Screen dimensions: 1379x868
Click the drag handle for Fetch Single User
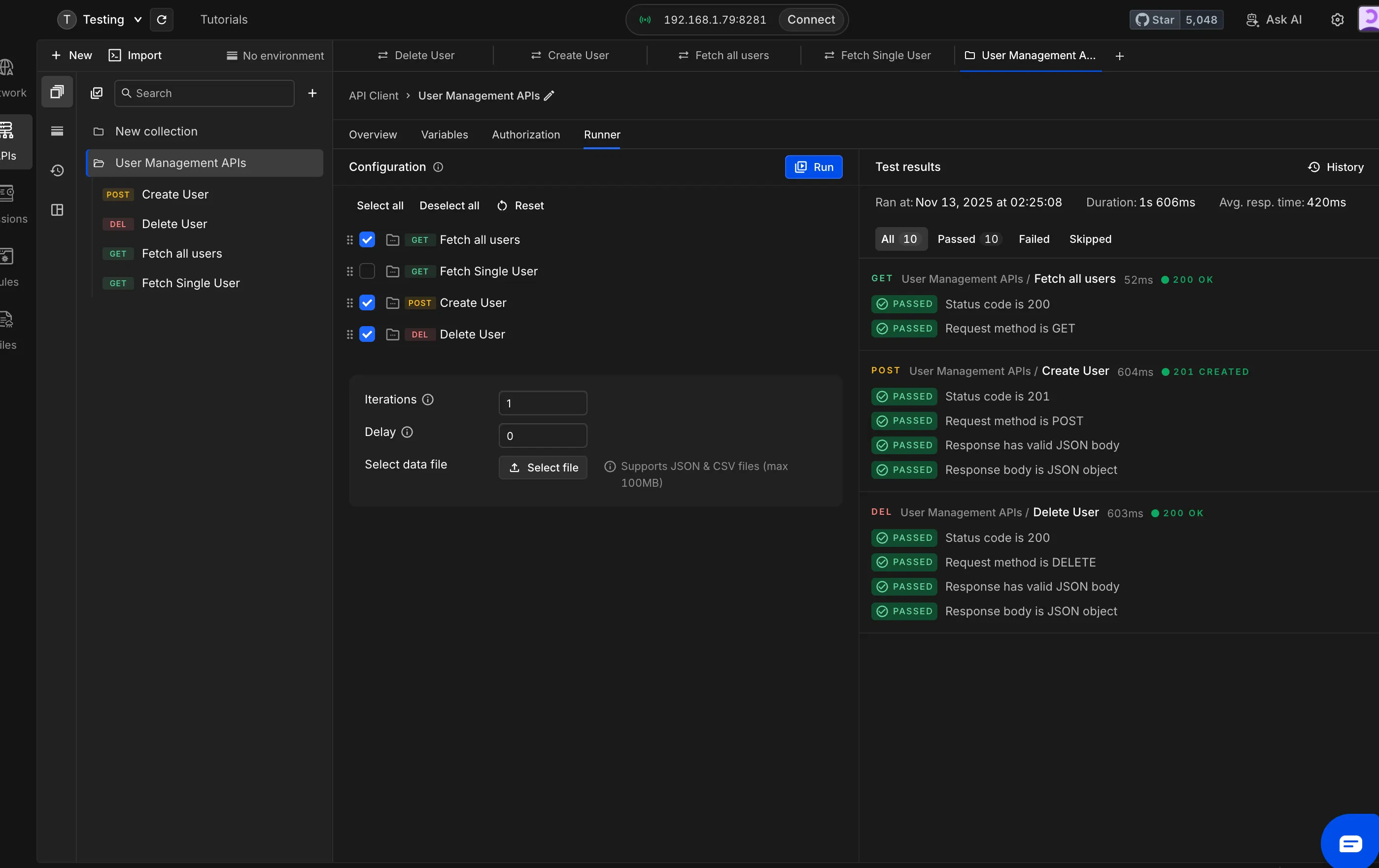tap(350, 271)
